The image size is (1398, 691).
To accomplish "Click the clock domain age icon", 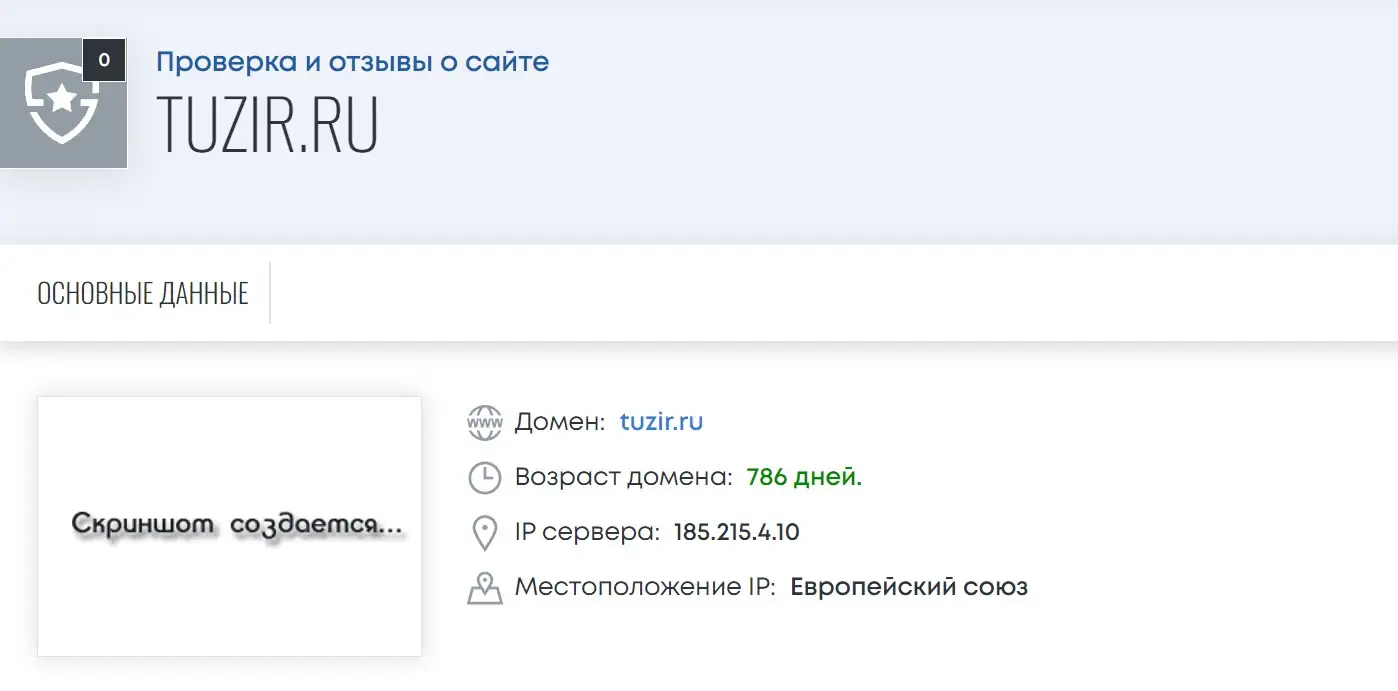I will coord(485,478).
